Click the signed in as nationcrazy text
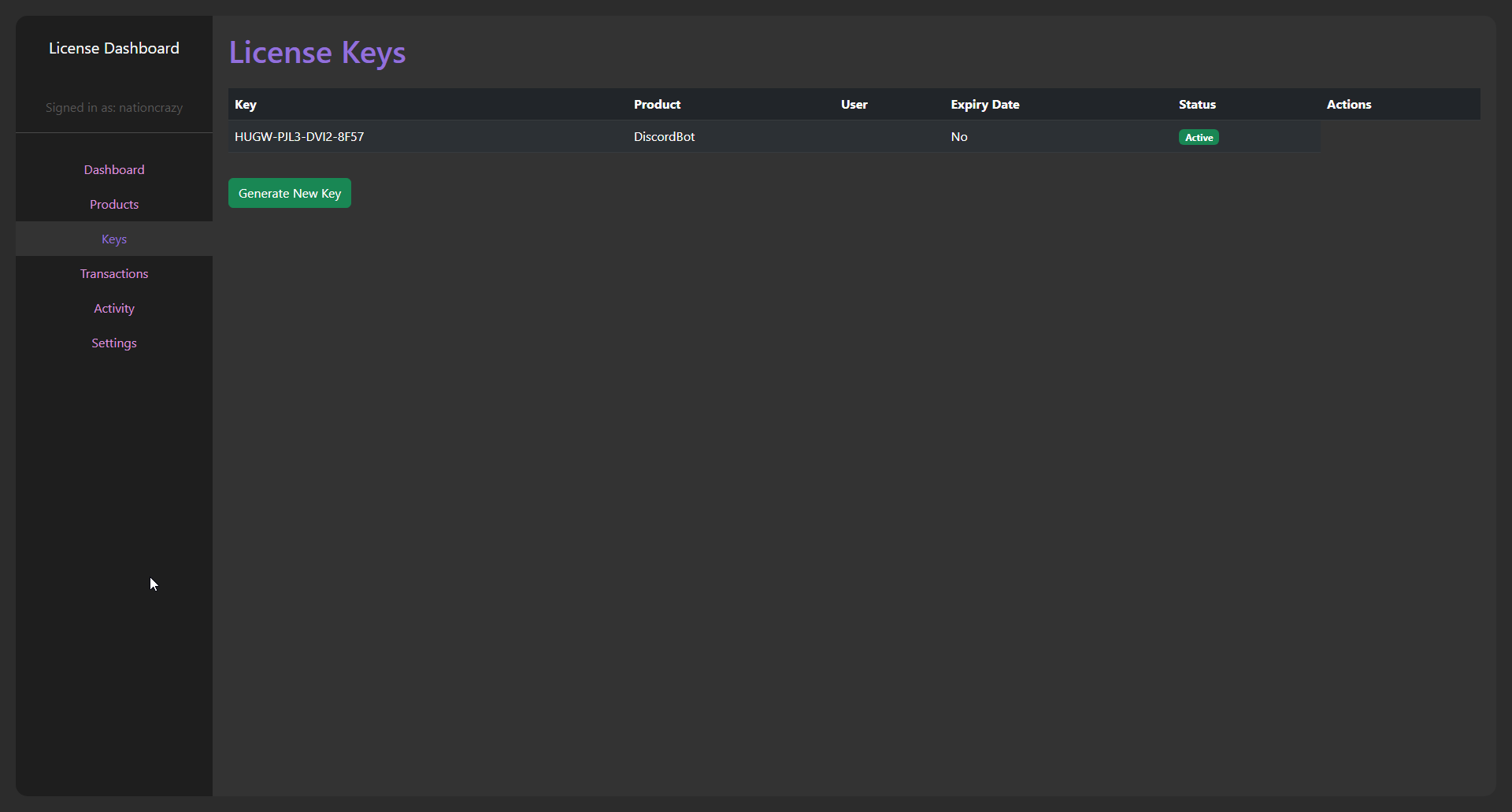 click(114, 108)
